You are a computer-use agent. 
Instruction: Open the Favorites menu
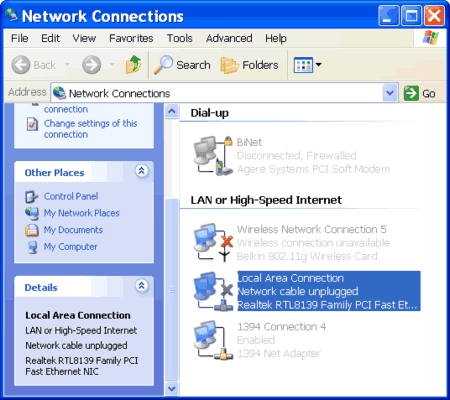(131, 38)
